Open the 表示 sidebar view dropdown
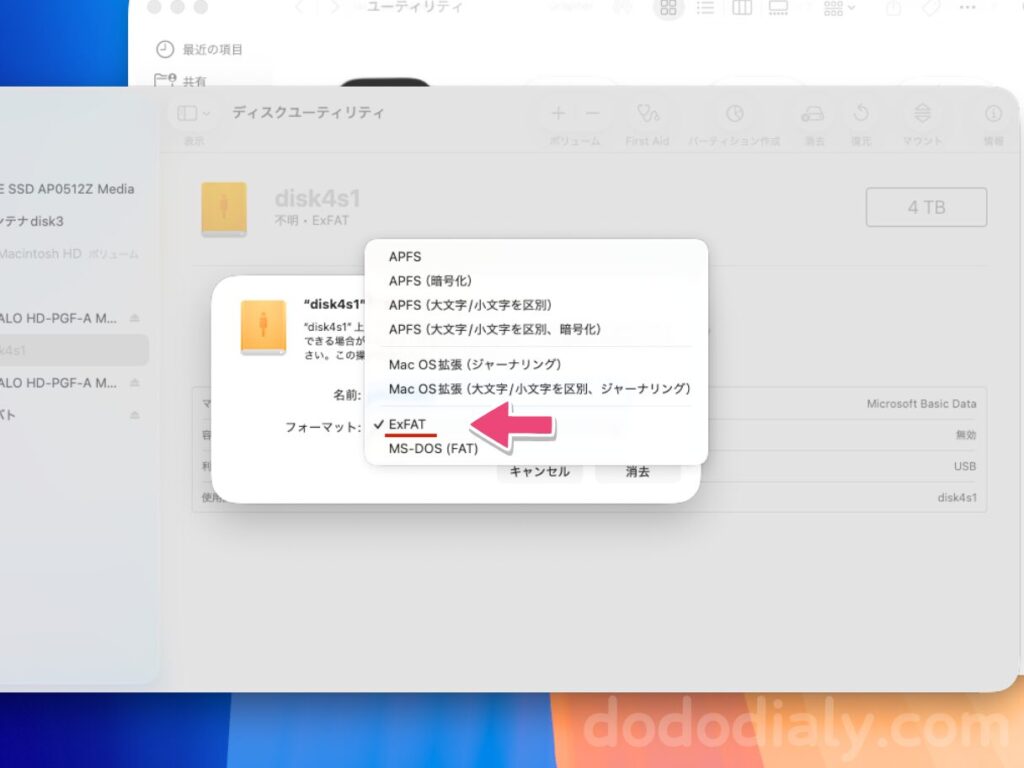The height and width of the screenshot is (768, 1024). [194, 114]
